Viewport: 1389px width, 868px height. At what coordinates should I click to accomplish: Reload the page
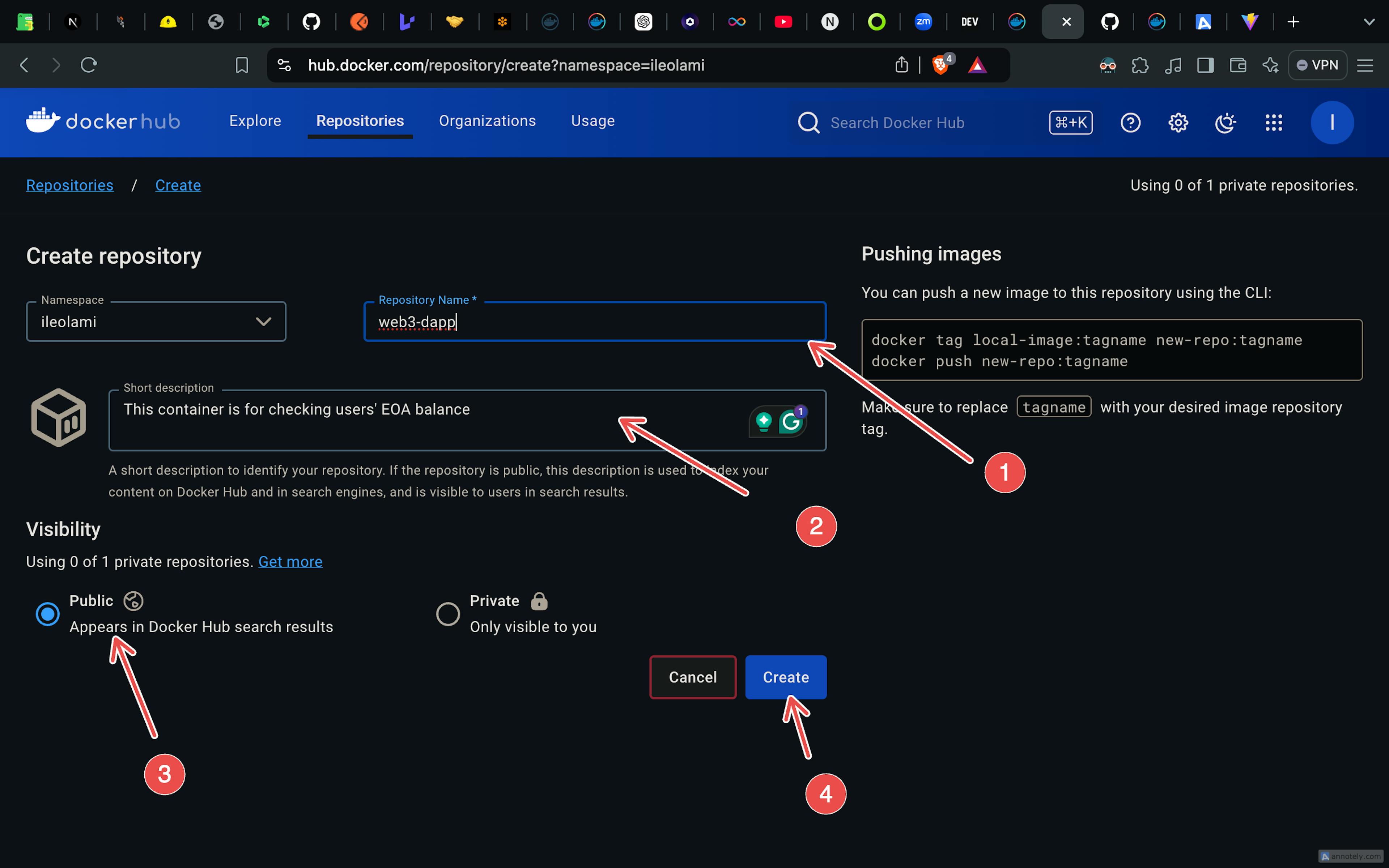(x=88, y=65)
